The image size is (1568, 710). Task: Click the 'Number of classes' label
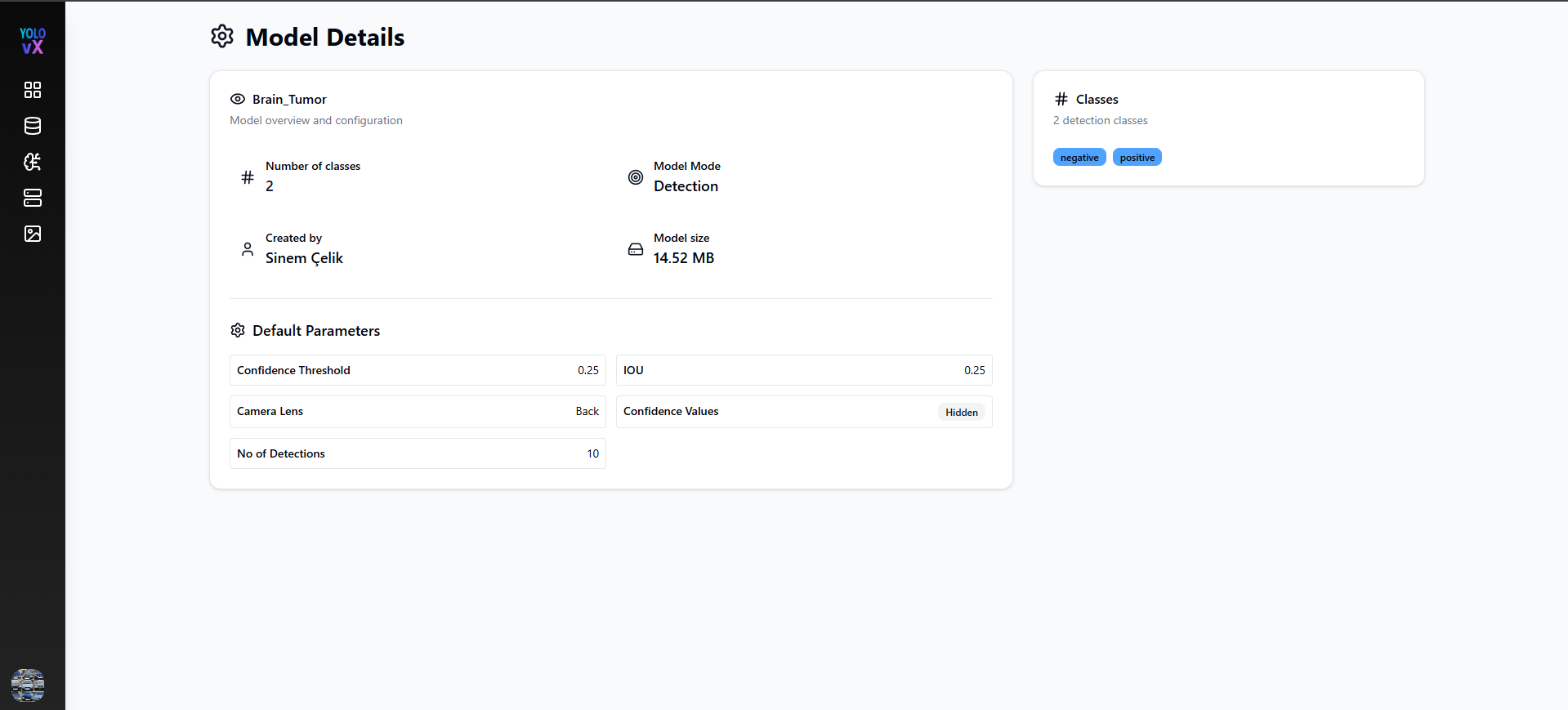pos(313,166)
